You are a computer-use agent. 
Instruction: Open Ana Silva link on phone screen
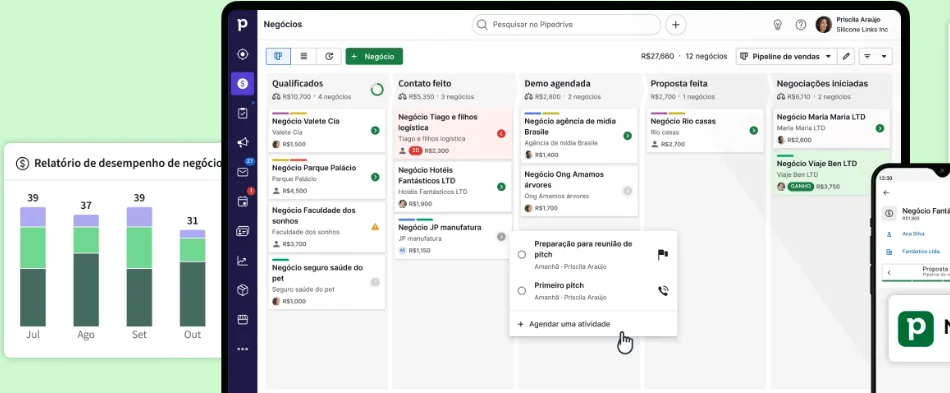pos(913,233)
